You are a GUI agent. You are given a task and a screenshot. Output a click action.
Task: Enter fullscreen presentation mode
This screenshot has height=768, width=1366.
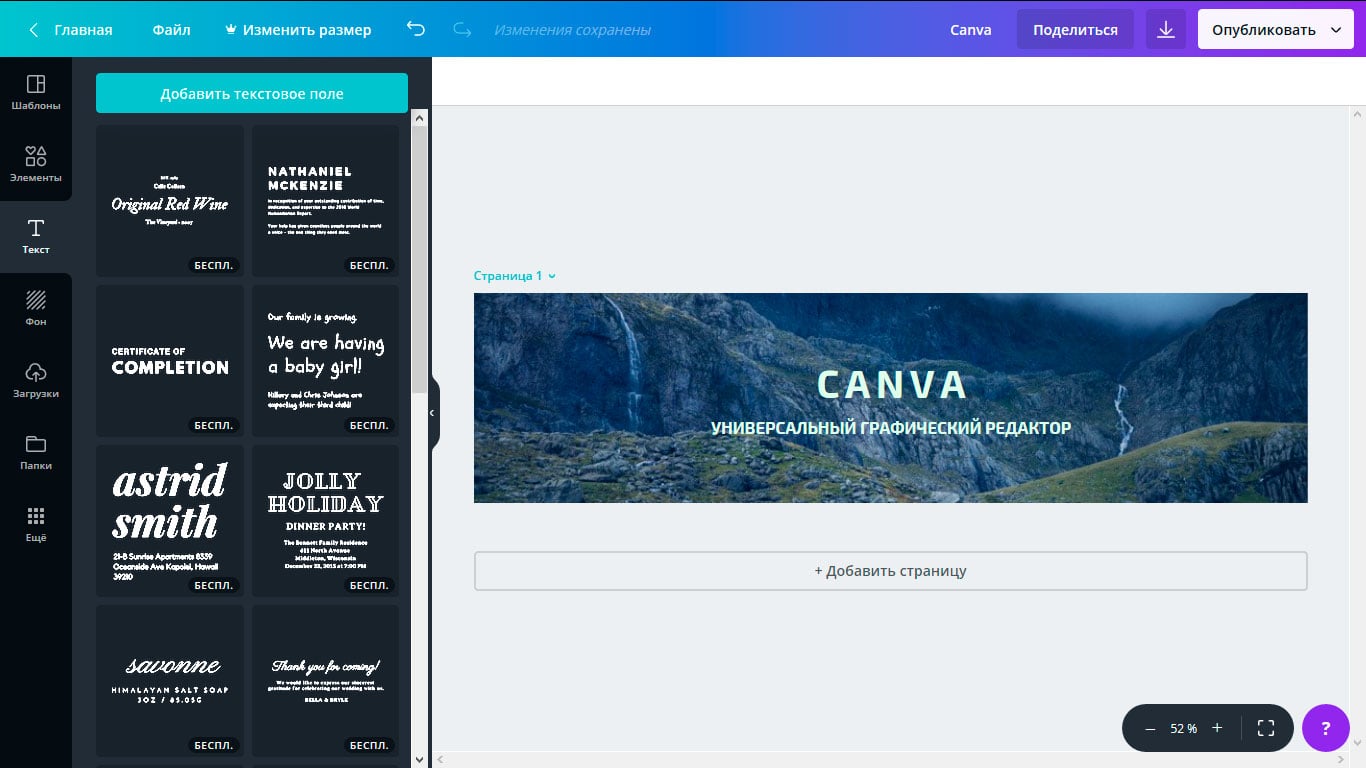pos(1265,728)
